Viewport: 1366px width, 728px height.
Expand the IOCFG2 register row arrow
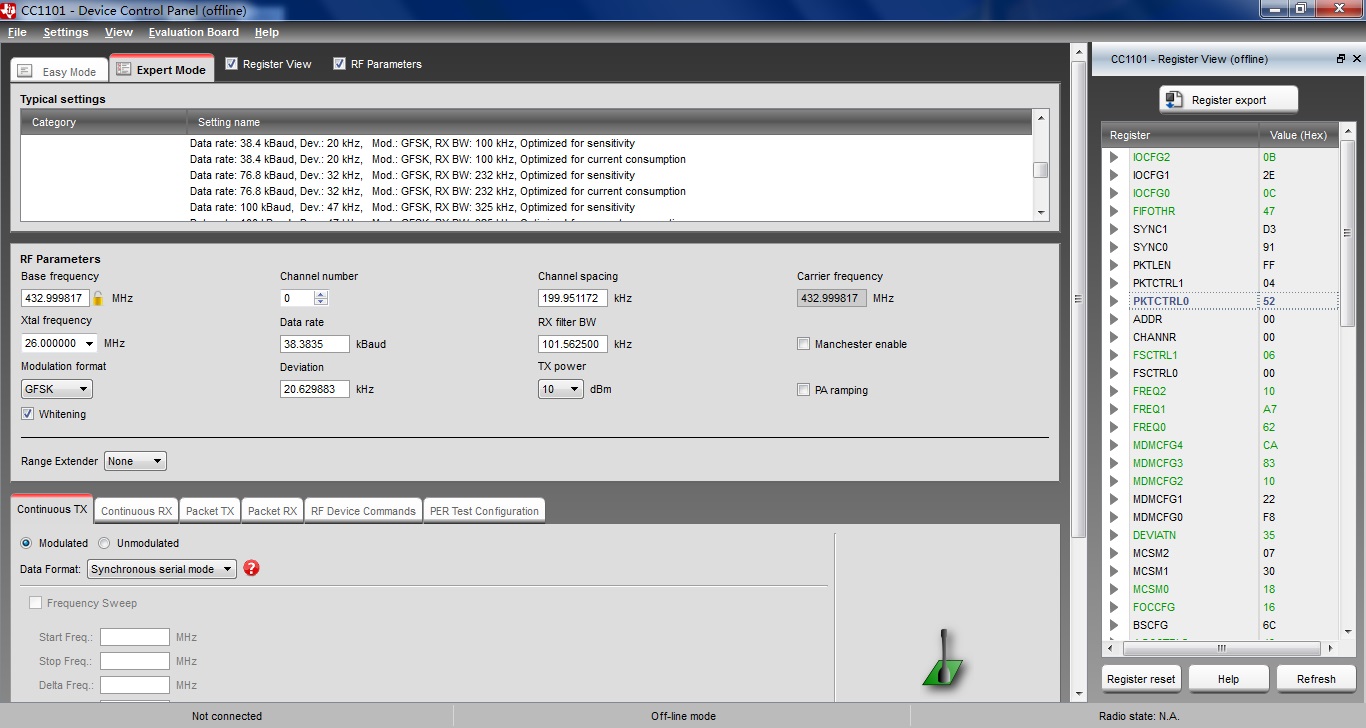(1114, 157)
